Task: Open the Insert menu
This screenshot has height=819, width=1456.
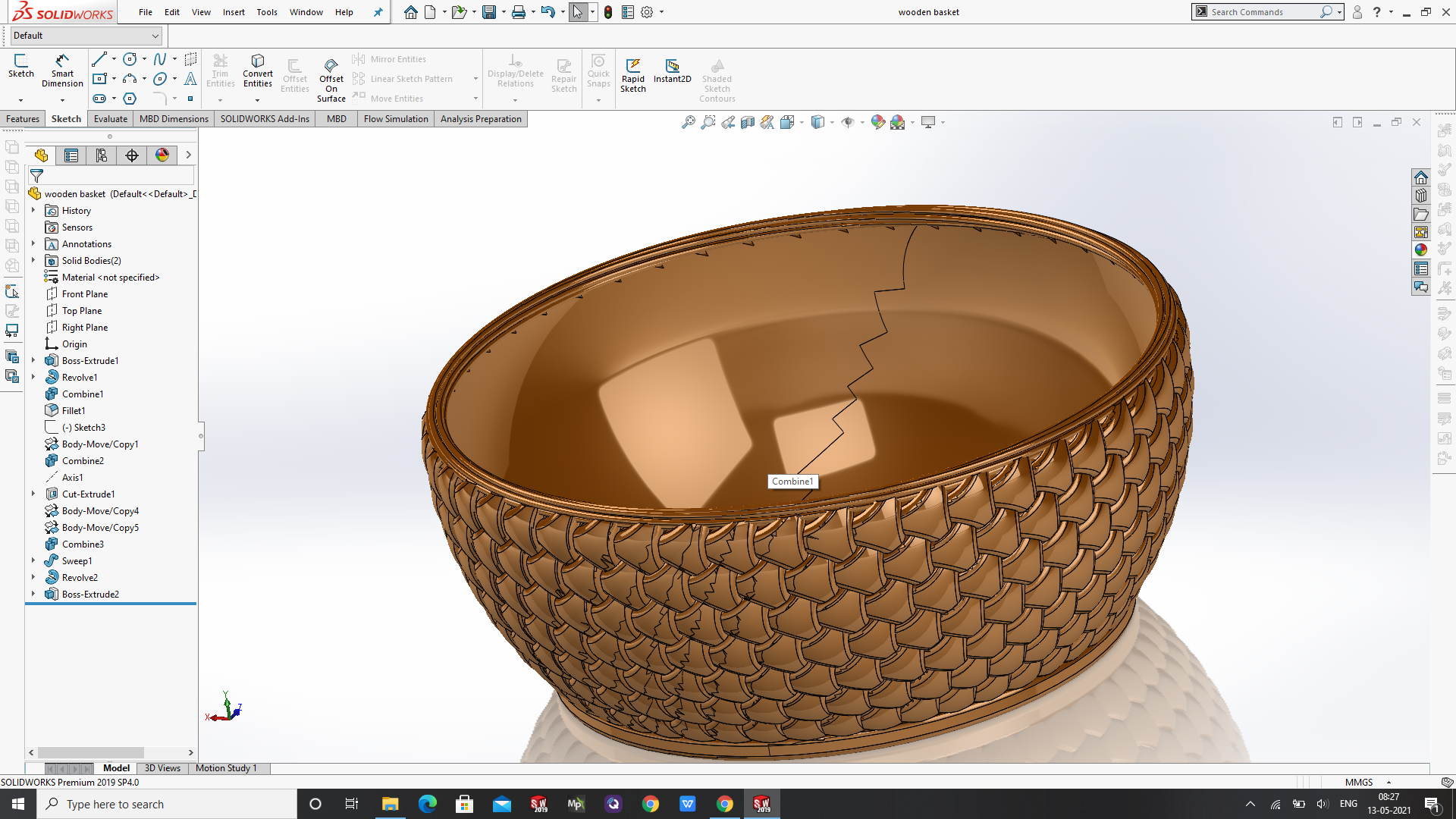Action: (234, 12)
